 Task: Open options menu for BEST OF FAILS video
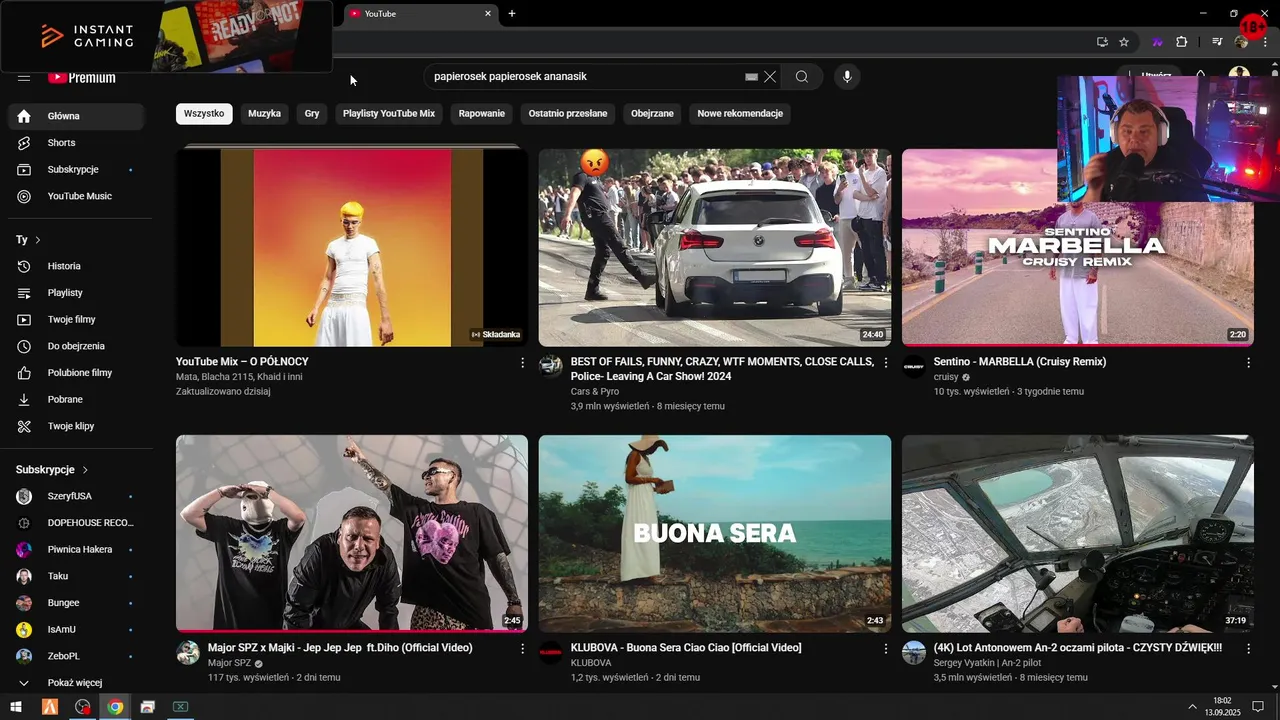[x=885, y=363]
